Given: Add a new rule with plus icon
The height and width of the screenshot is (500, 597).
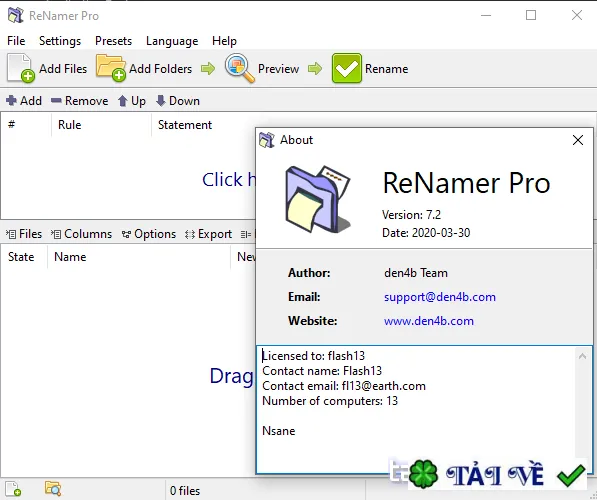Looking at the screenshot, I should (24, 101).
